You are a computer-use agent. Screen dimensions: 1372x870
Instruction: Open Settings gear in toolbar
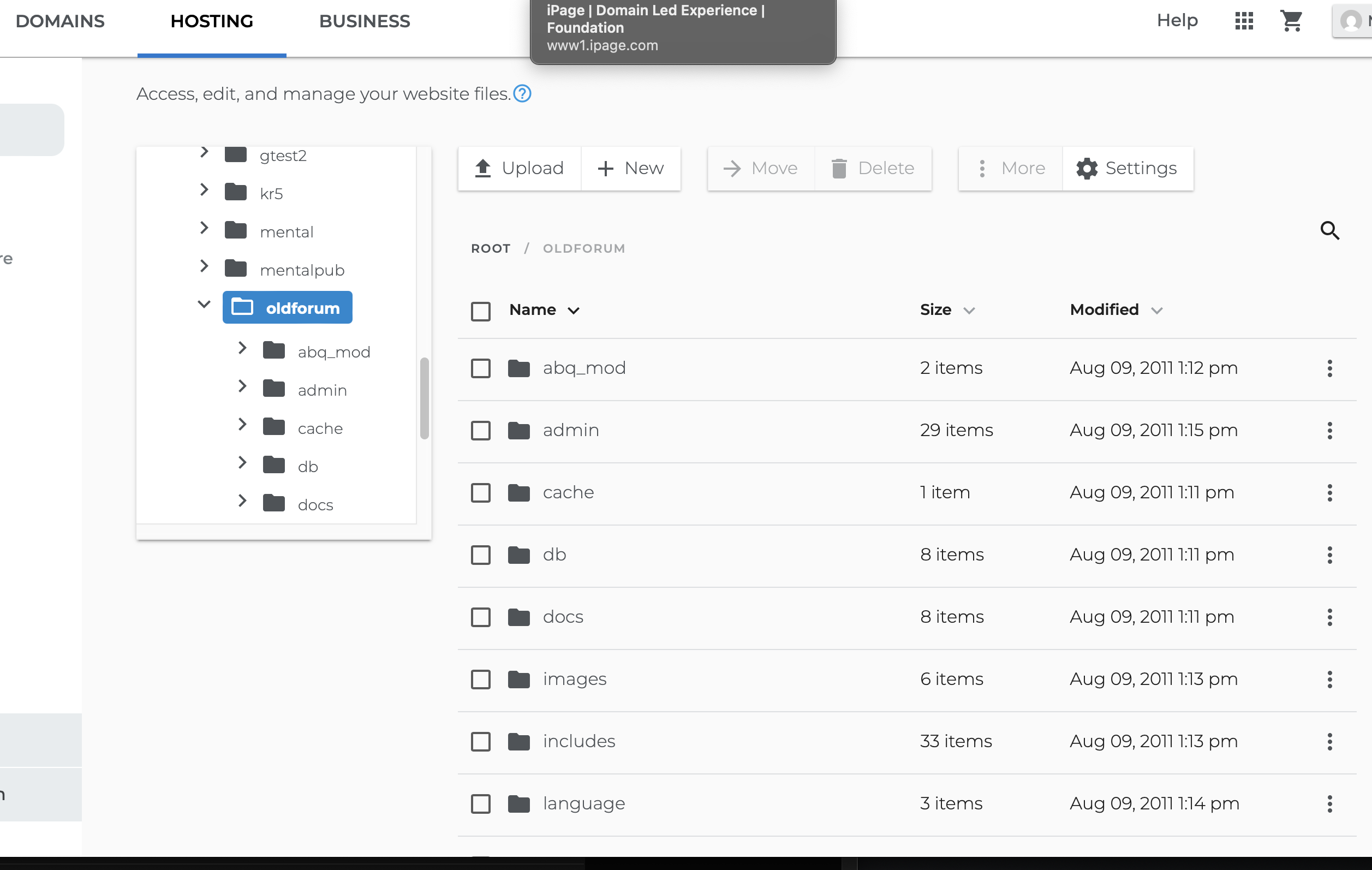(x=1127, y=168)
